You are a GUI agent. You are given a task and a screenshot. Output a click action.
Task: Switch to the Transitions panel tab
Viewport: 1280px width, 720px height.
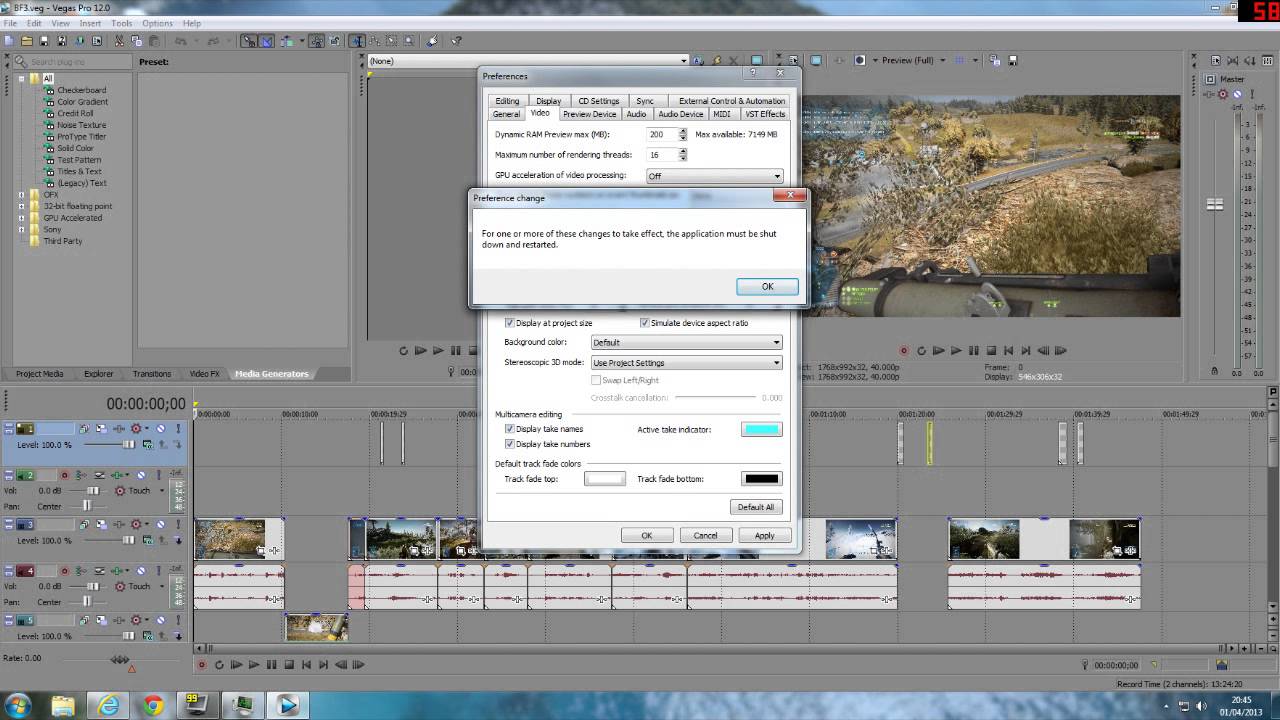tap(152, 374)
